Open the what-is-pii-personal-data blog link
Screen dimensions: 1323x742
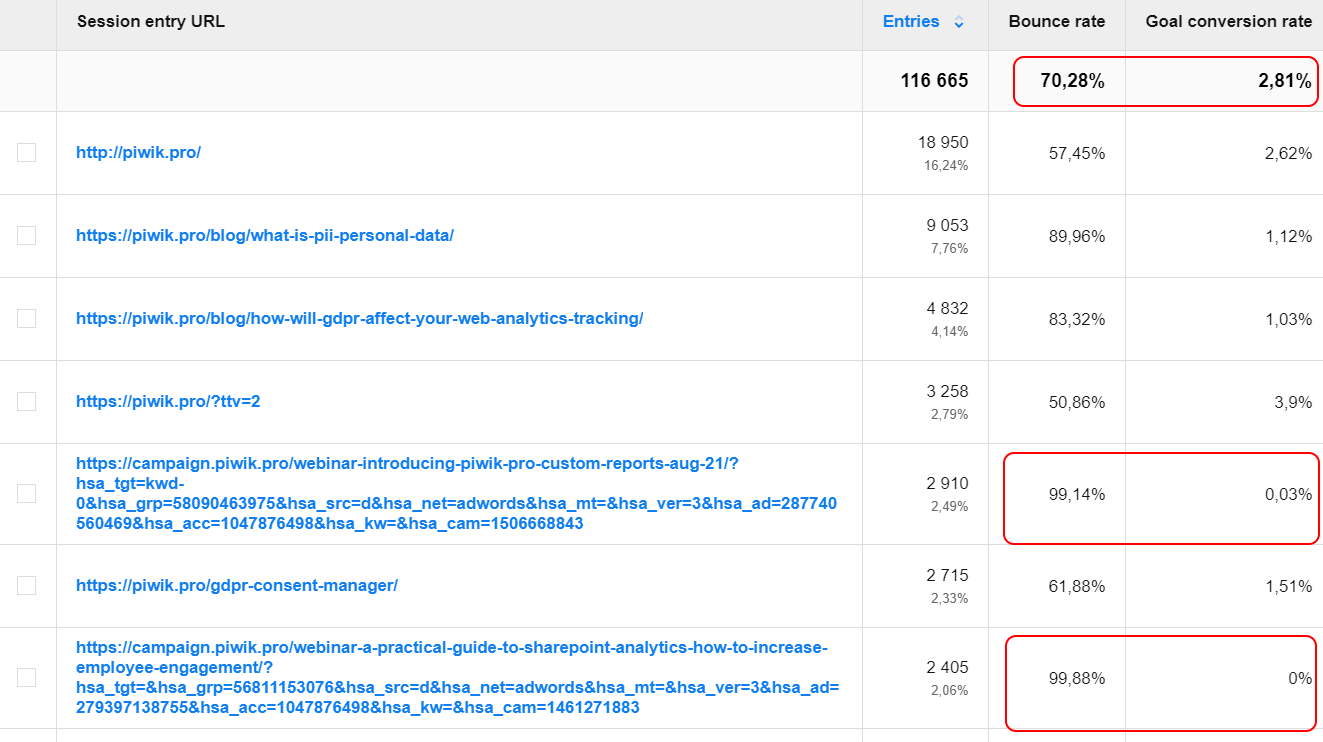(265, 236)
